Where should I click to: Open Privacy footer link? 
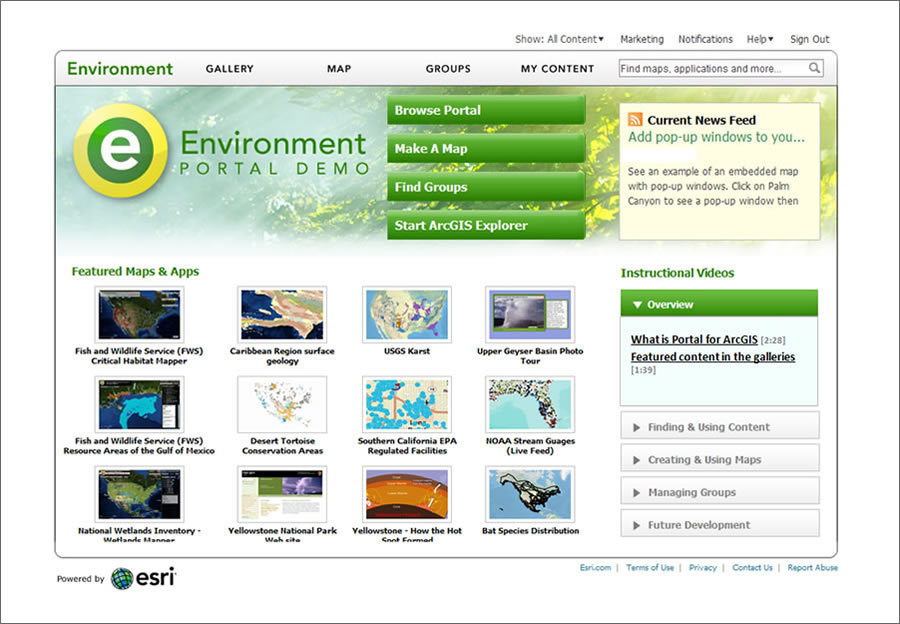(703, 567)
